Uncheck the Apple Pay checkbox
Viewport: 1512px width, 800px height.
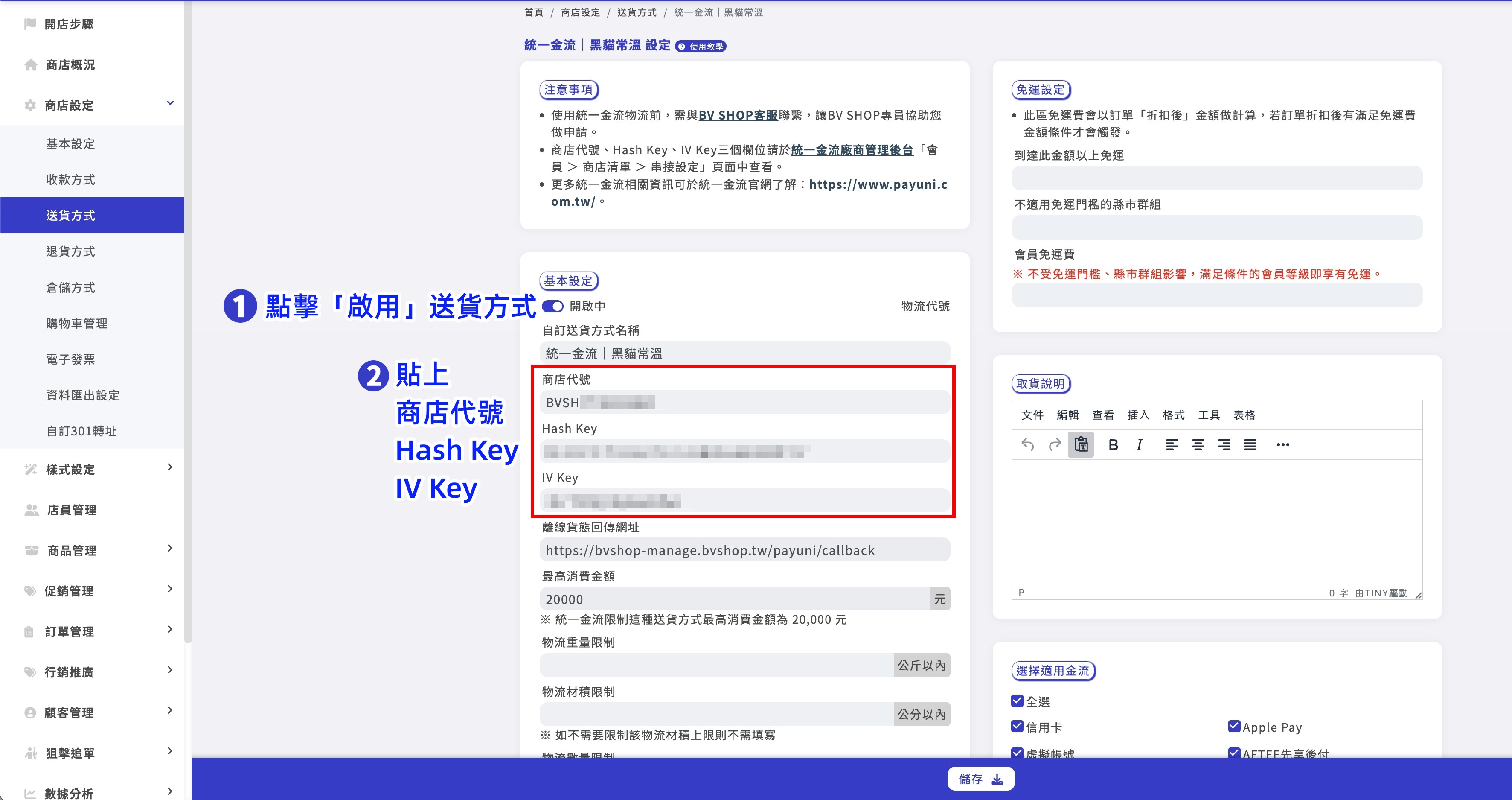coord(1234,727)
